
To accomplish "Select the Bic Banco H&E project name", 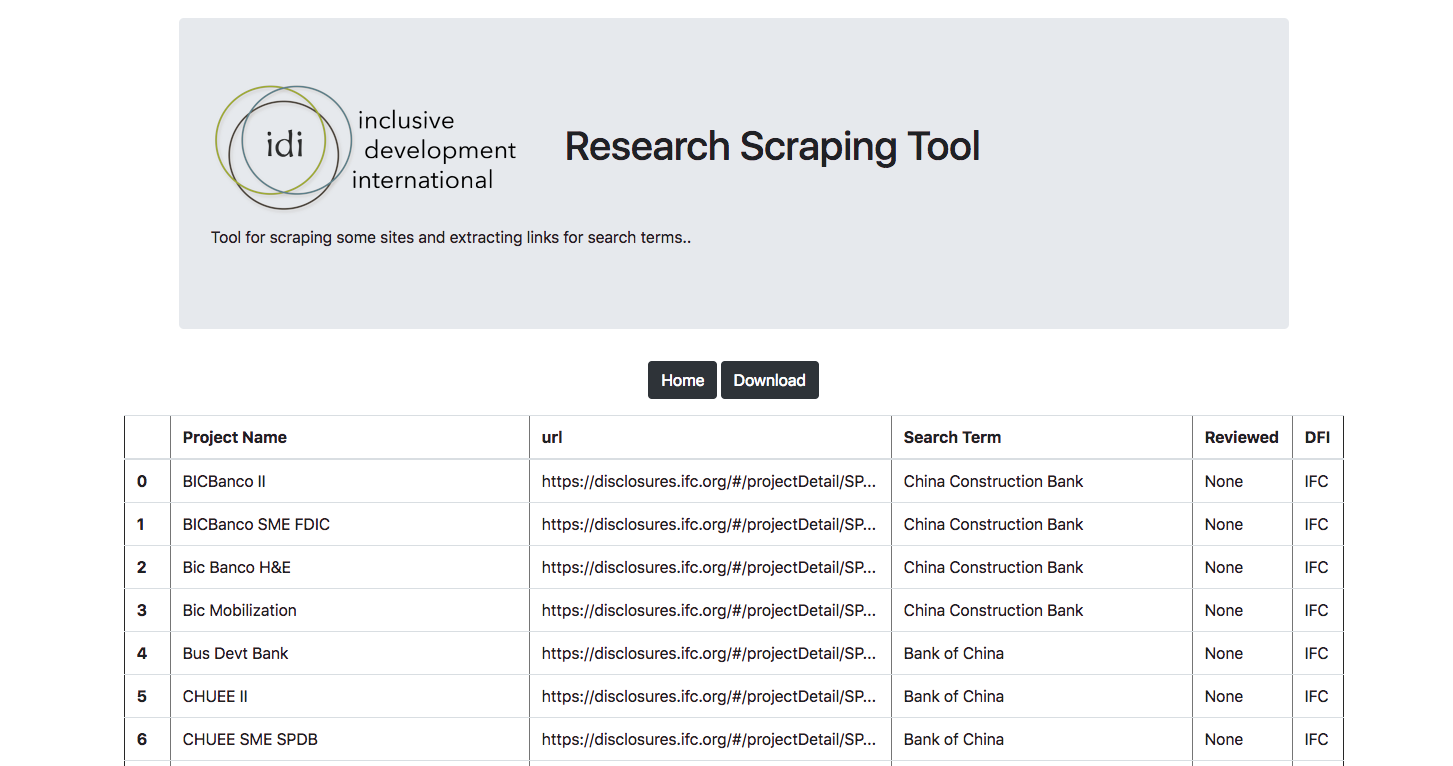I will tap(237, 567).
